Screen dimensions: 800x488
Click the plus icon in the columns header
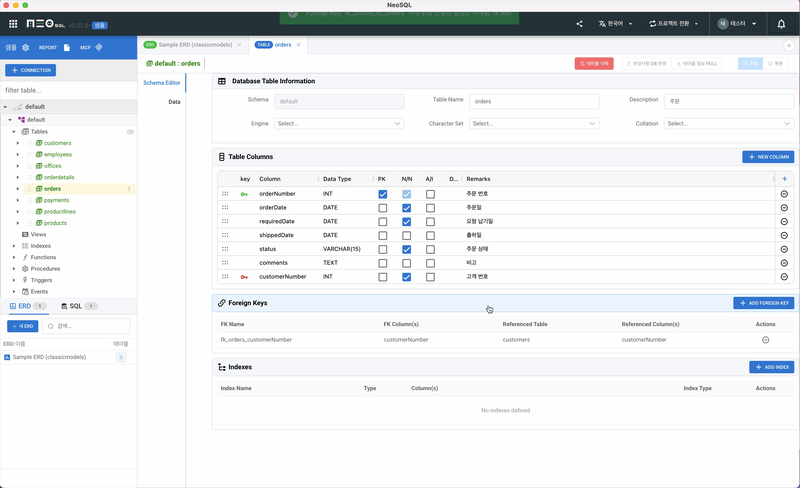(x=784, y=178)
